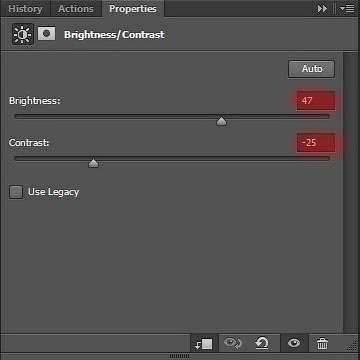Delete adjustment layer trash icon

[322, 343]
